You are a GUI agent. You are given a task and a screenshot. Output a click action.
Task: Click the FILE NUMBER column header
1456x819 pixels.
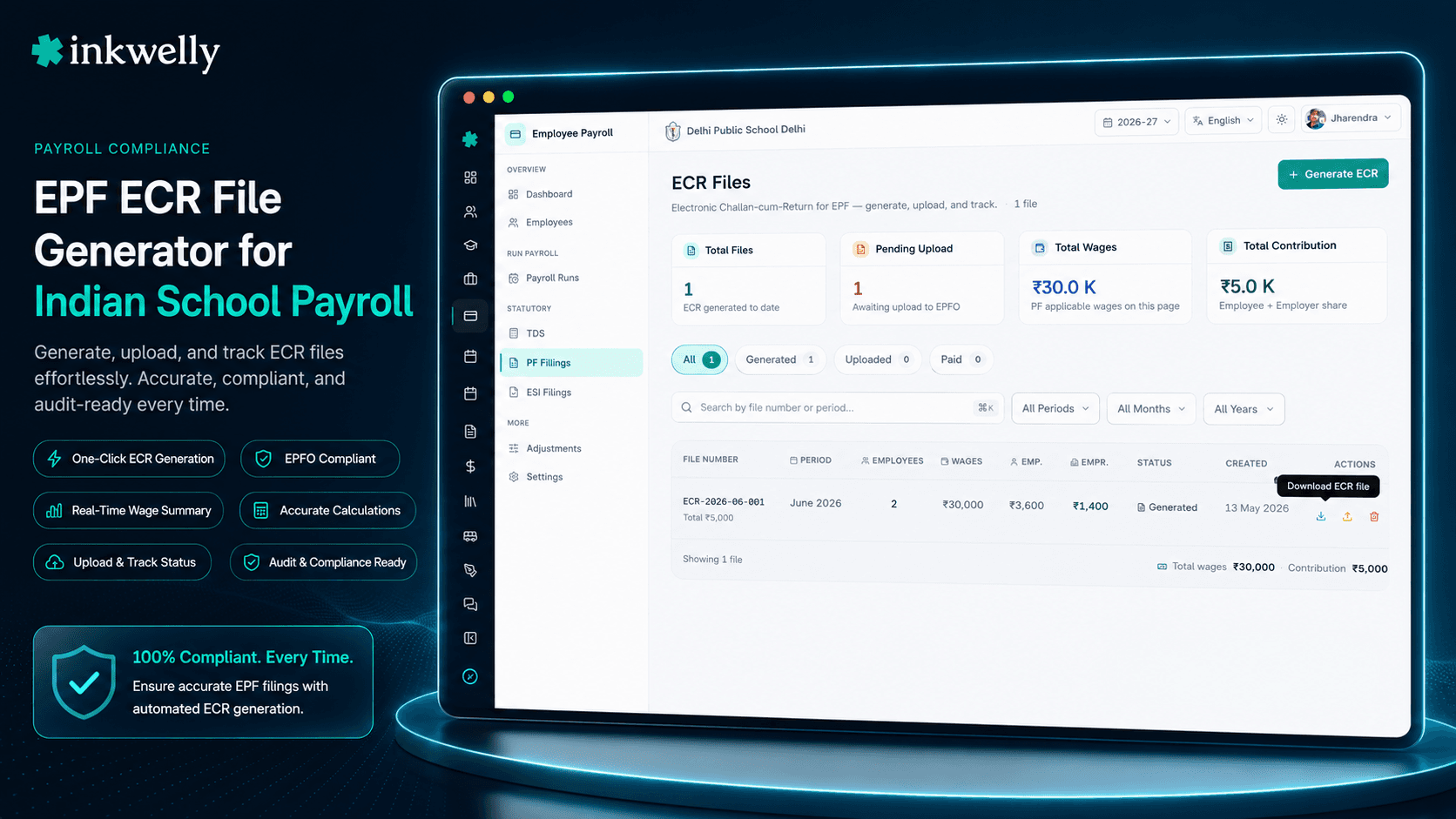point(711,460)
